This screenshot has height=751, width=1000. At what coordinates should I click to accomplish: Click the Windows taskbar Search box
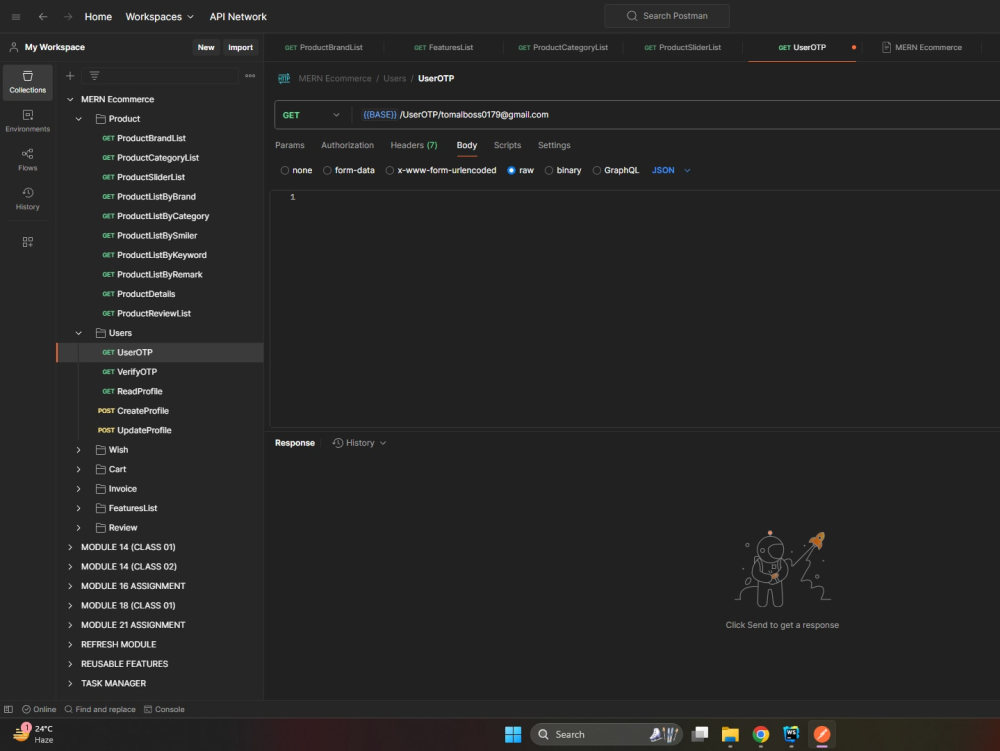point(607,734)
